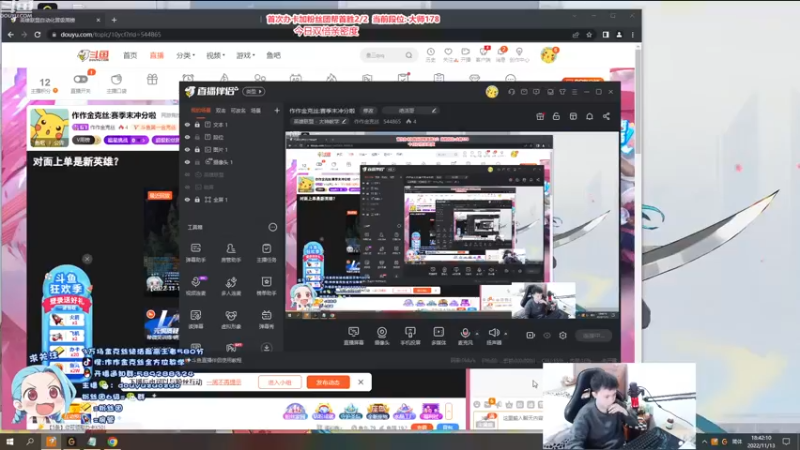Open 主播任务 tool in toolbox
The height and width of the screenshot is (450, 800).
pyautogui.click(x=266, y=253)
